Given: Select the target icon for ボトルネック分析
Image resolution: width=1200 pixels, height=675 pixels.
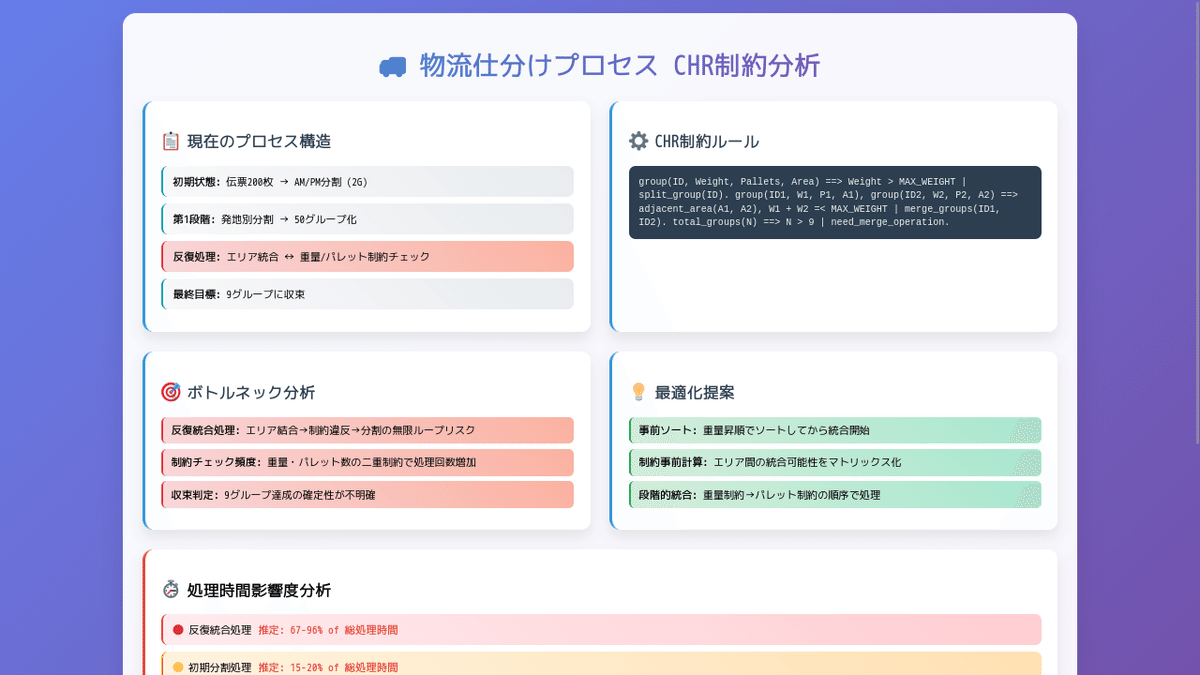Looking at the screenshot, I should [171, 392].
